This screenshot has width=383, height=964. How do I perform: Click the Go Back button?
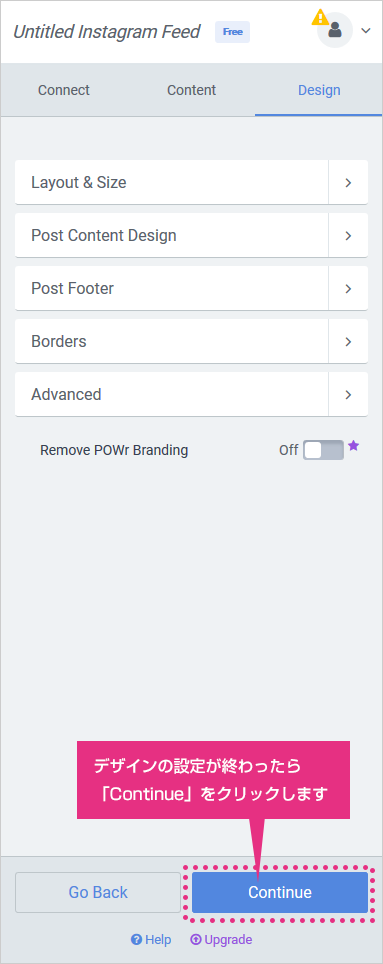[98, 892]
